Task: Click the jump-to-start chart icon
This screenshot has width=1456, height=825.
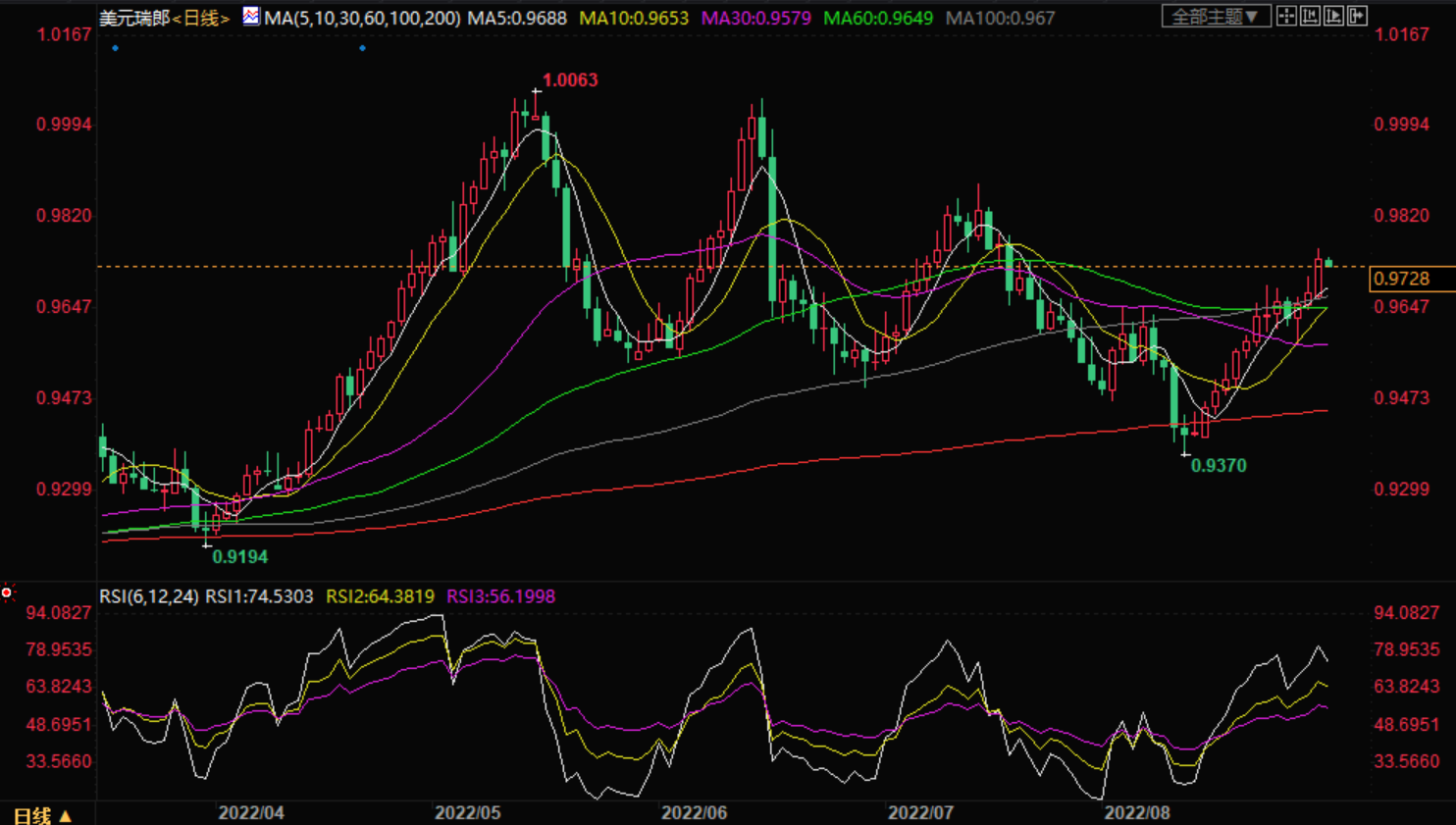Action: (1310, 16)
